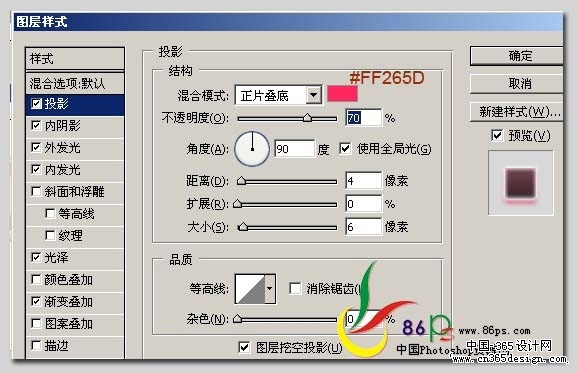Enable the 图案叠加 checkbox

click(36, 324)
